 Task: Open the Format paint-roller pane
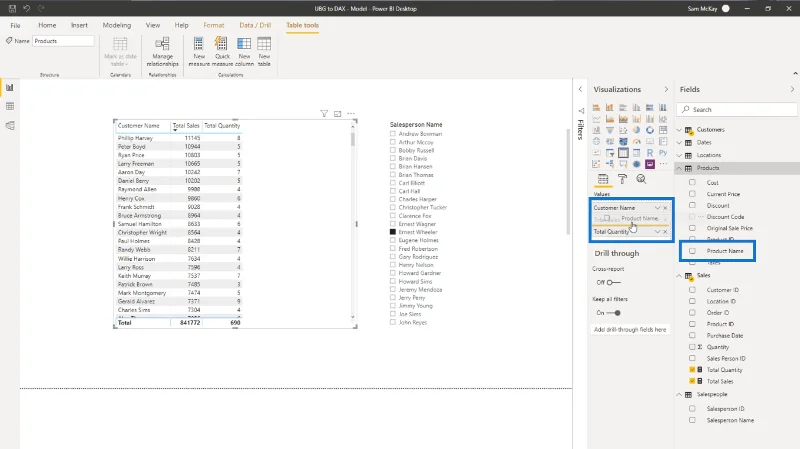pyautogui.click(x=622, y=179)
